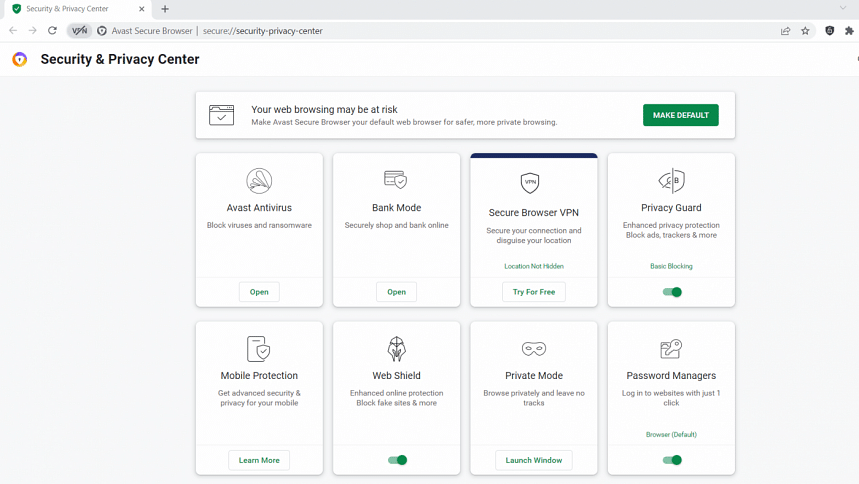This screenshot has height=484, width=859.
Task: Click the Avast shield toolbar icon
Action: tap(829, 31)
